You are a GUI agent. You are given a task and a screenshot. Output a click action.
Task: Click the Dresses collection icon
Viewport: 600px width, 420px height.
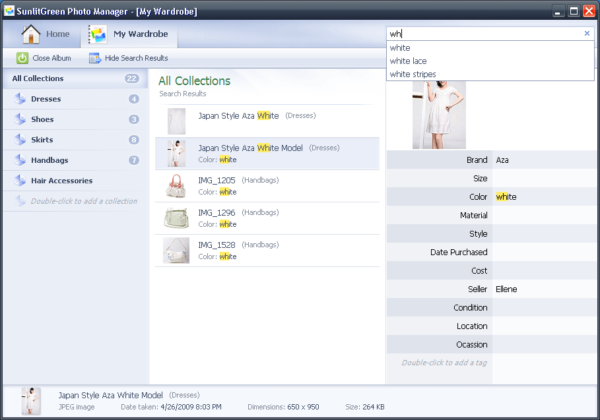[x=20, y=99]
